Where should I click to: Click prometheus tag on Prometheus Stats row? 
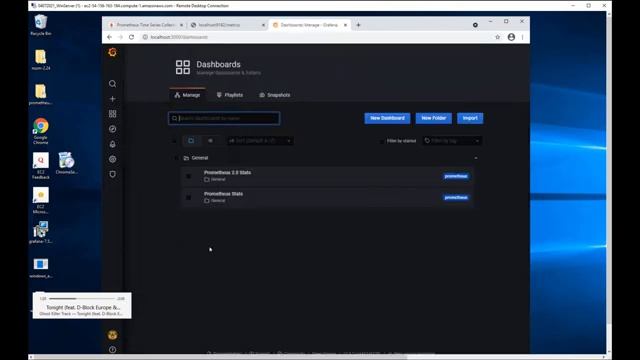coord(456,198)
